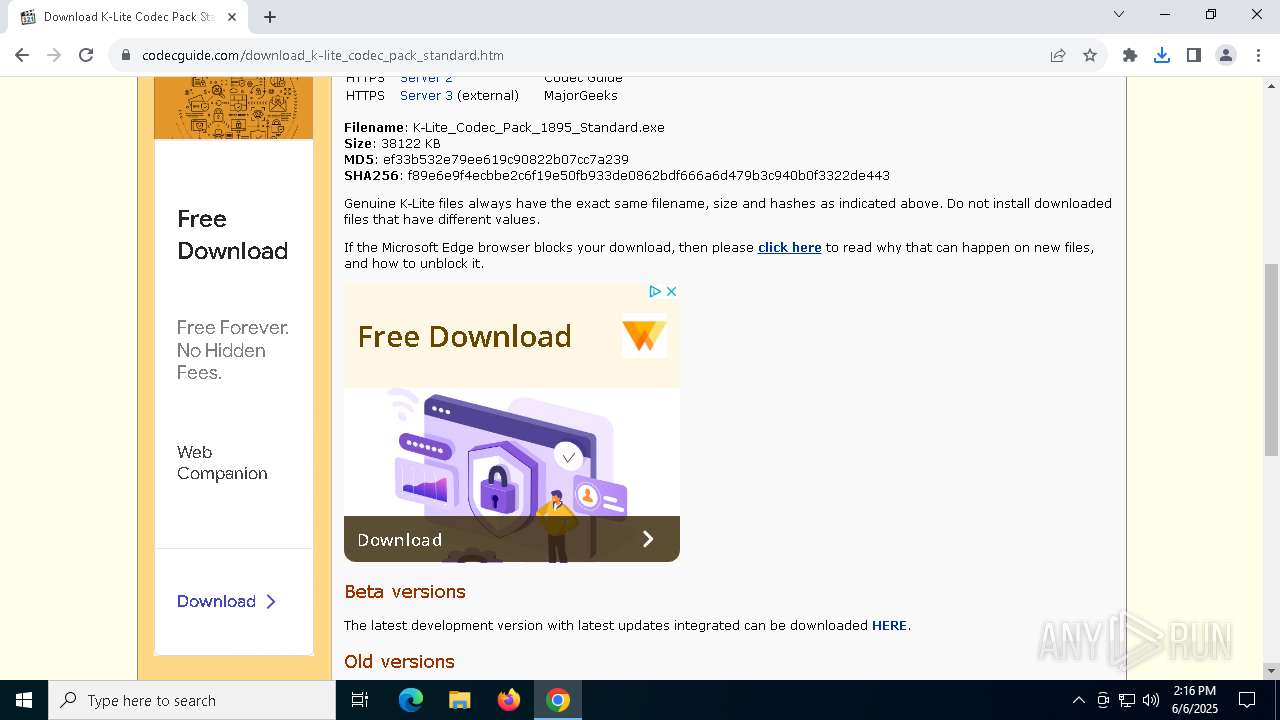Go back to previous page in Chrome

22,55
